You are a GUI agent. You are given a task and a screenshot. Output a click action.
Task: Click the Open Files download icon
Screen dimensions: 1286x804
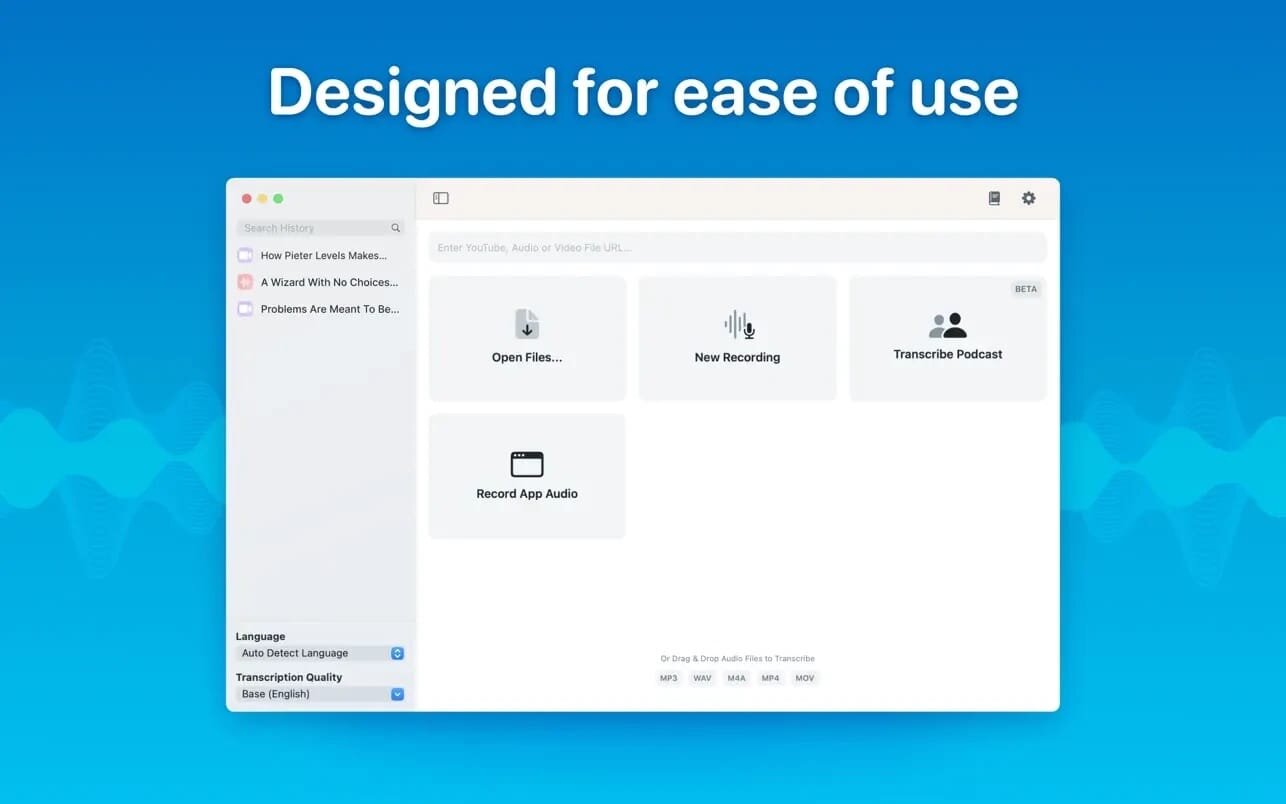click(x=527, y=324)
